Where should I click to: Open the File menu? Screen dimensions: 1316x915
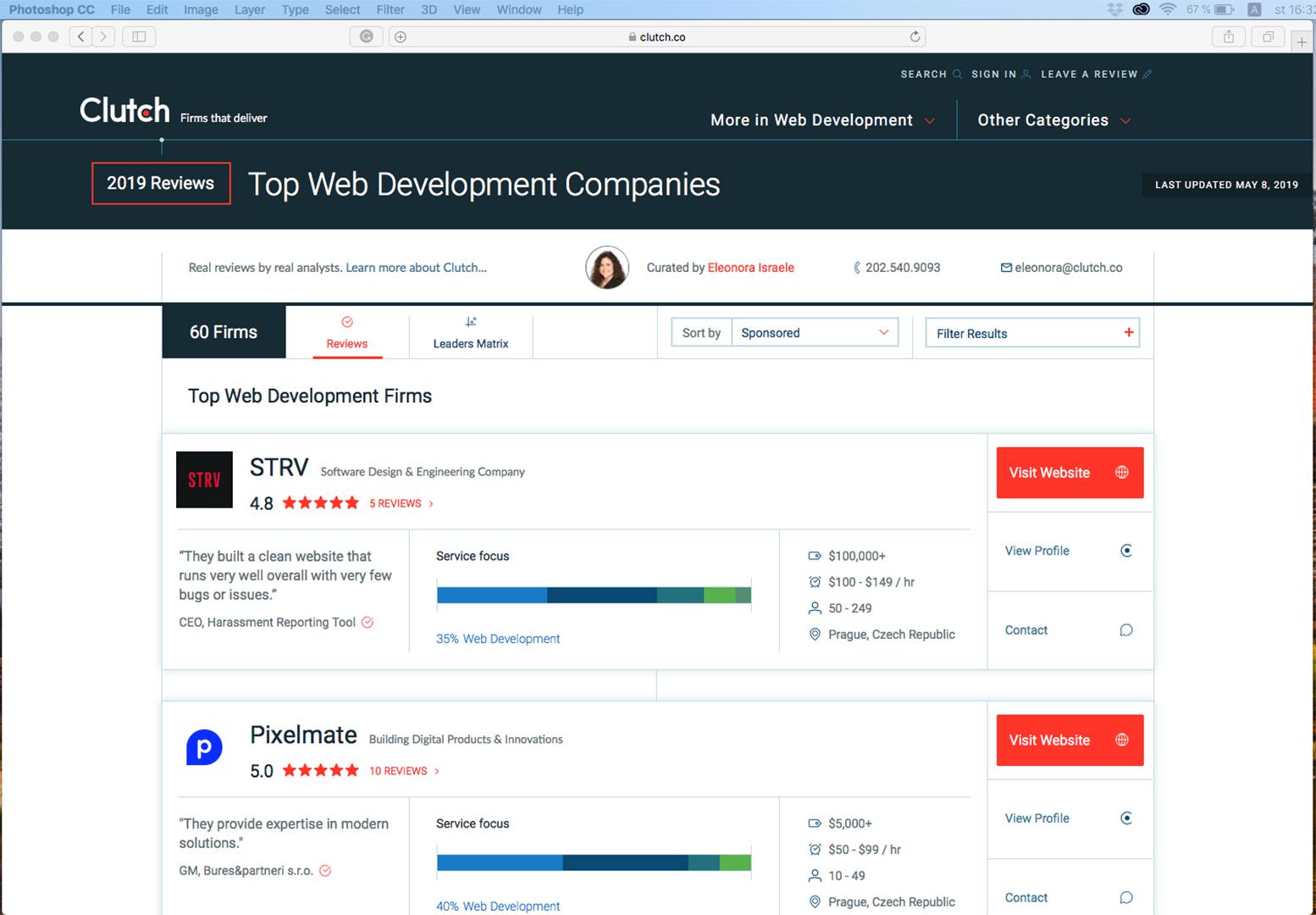(120, 9)
